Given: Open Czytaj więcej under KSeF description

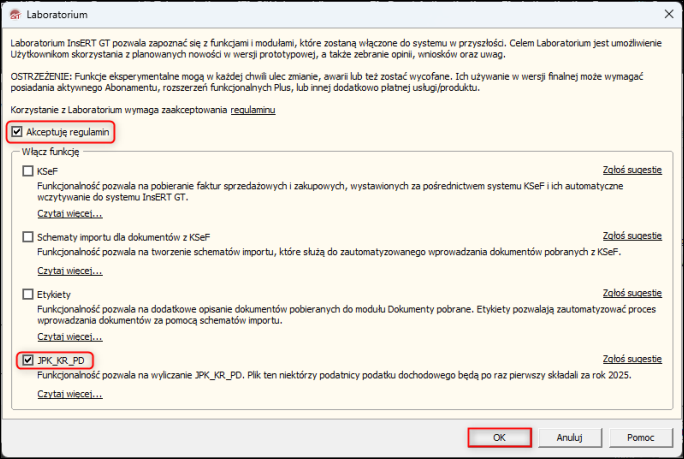Looking at the screenshot, I should [70, 214].
